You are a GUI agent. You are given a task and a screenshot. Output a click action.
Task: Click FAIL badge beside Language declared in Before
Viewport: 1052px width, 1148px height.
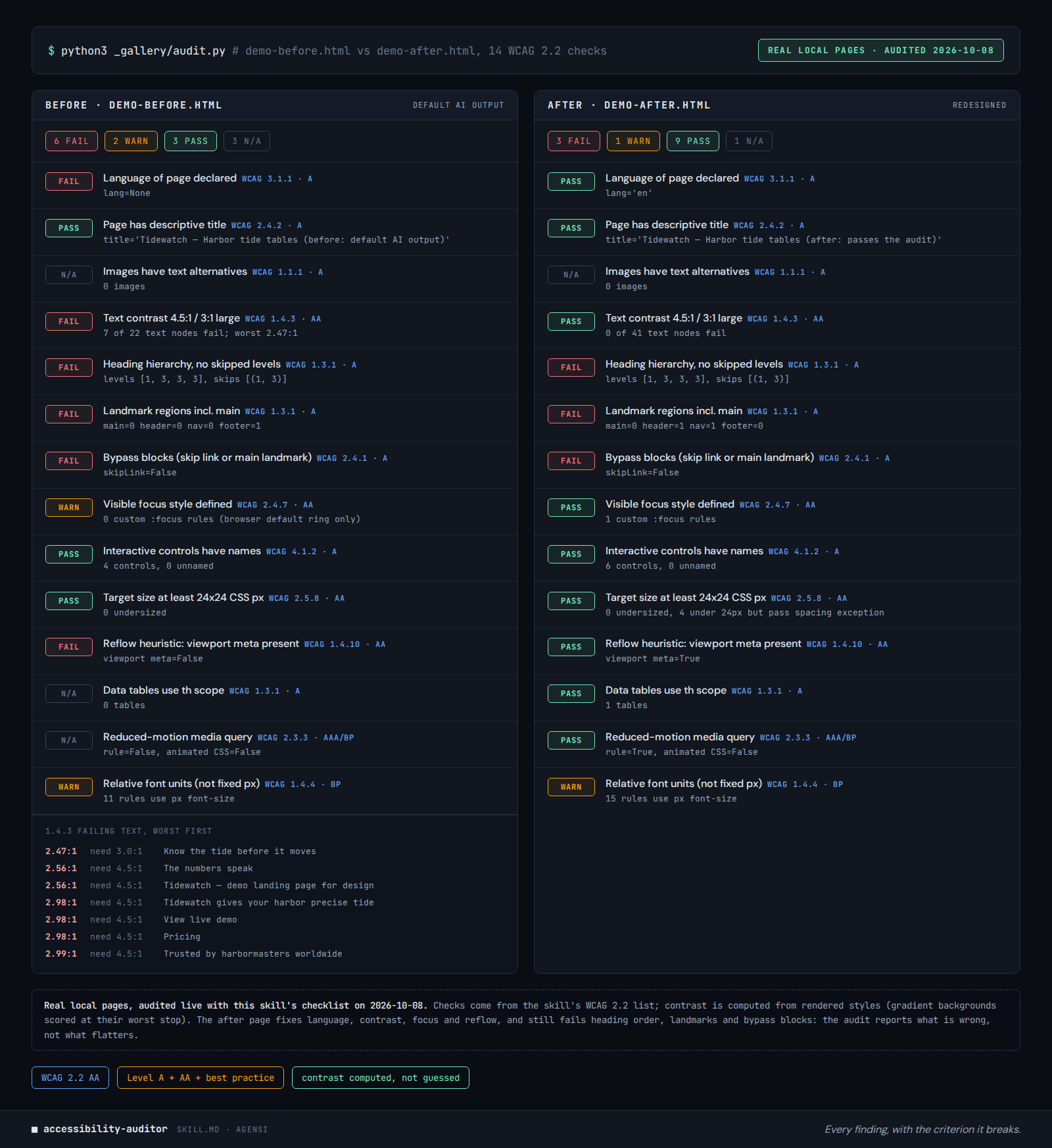[69, 181]
